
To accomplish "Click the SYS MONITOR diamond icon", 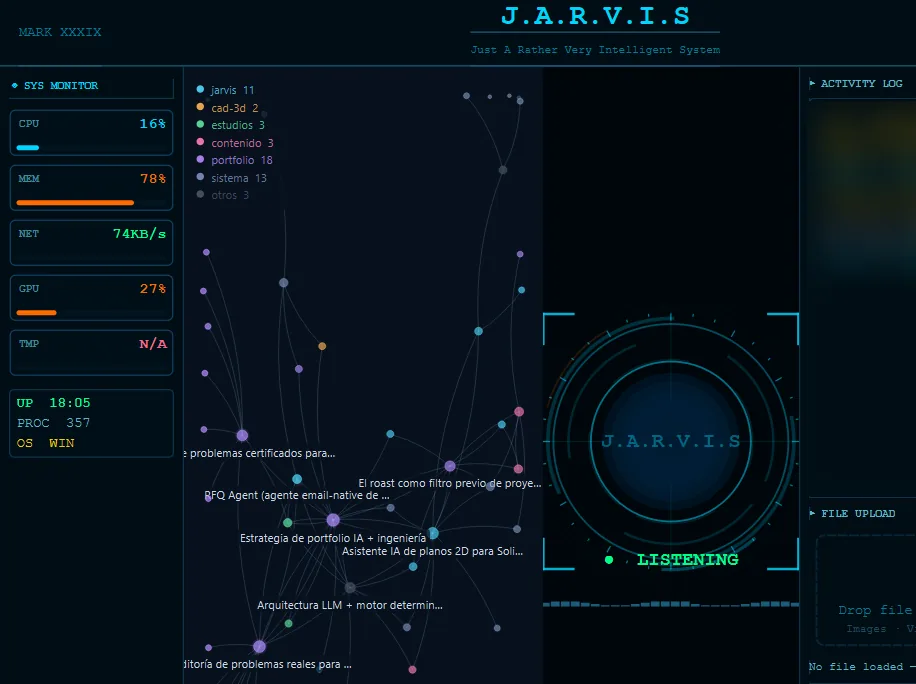I will pos(15,85).
